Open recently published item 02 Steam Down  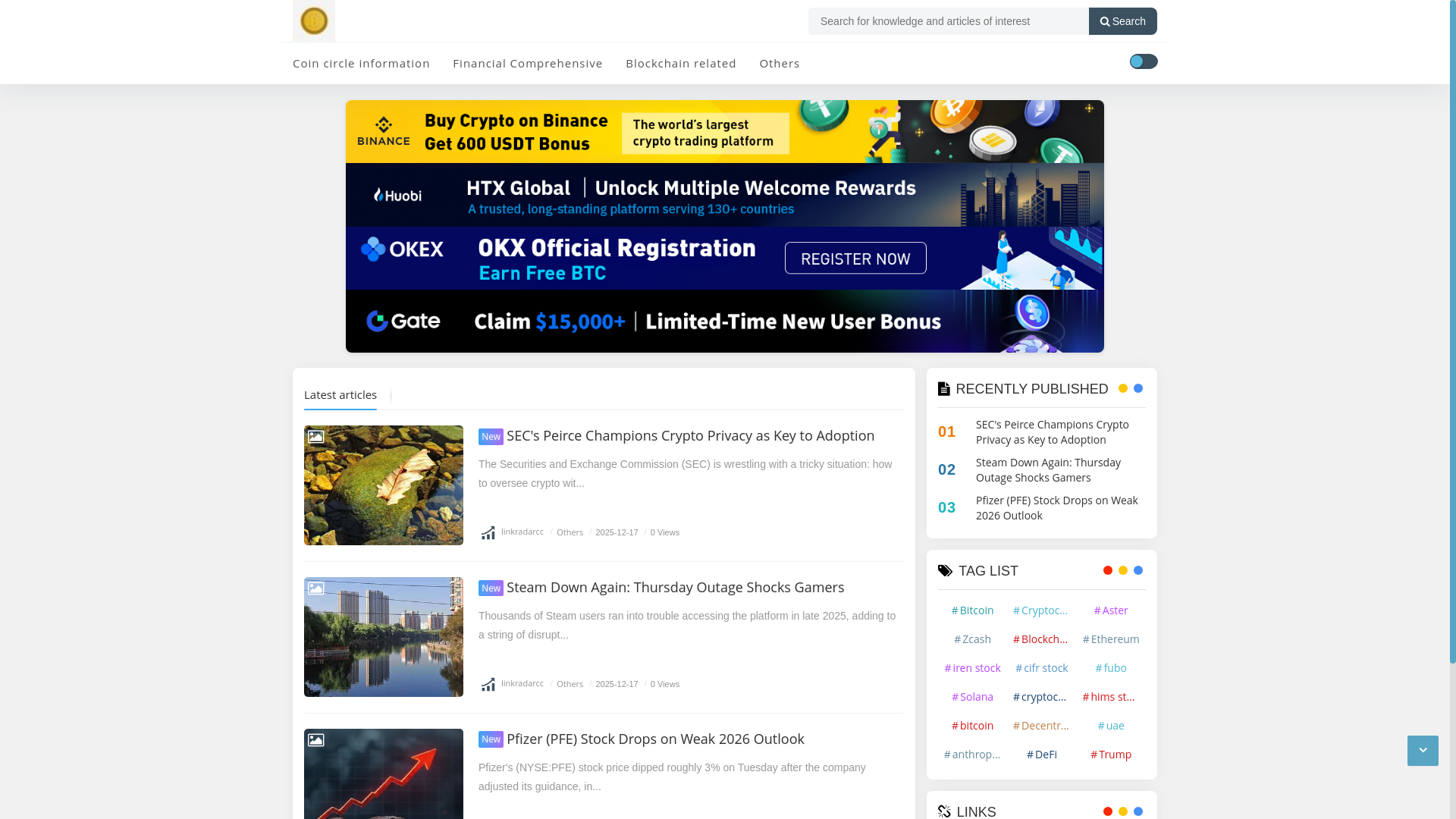(x=1048, y=469)
